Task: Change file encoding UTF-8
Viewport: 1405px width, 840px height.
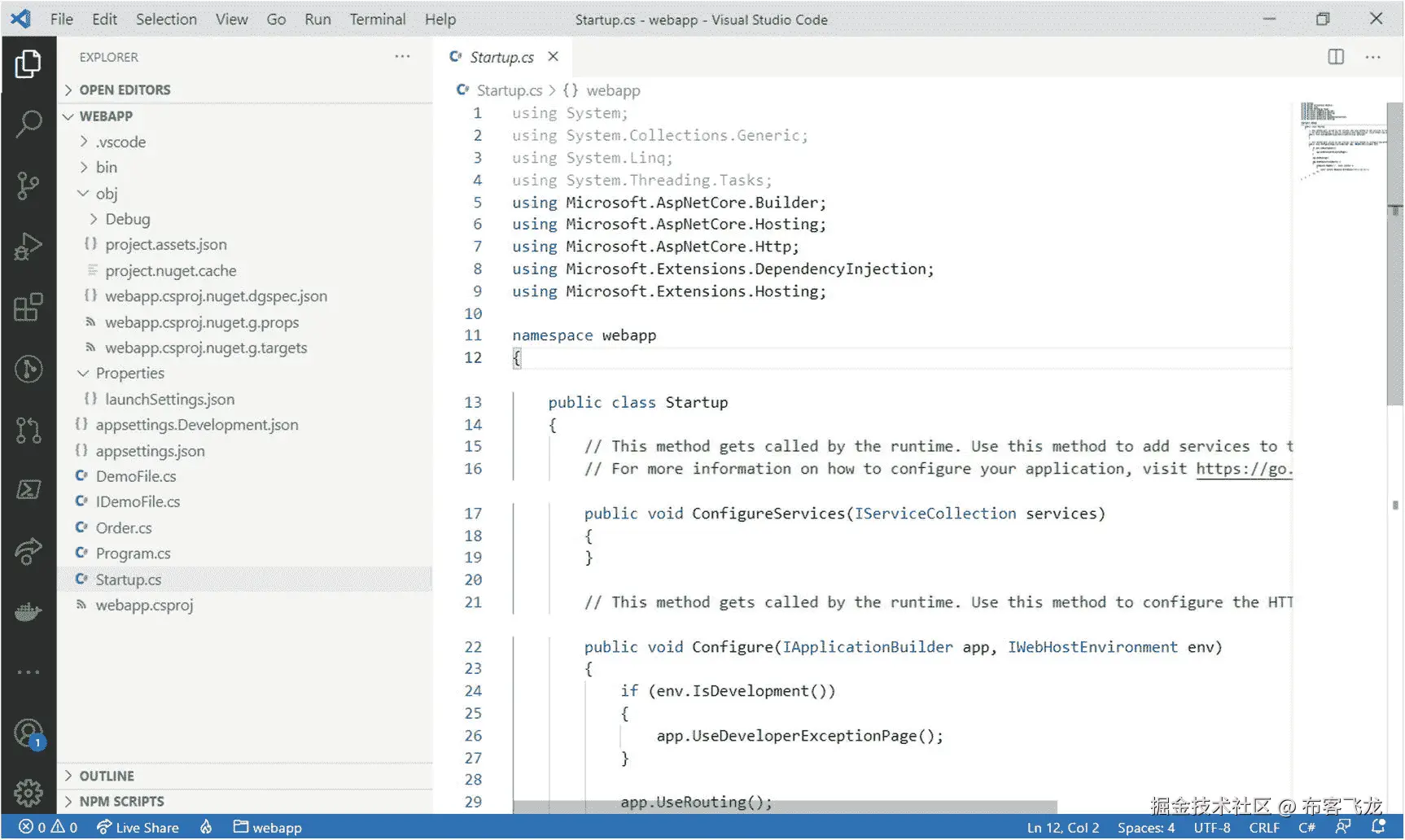Action: 1212,827
